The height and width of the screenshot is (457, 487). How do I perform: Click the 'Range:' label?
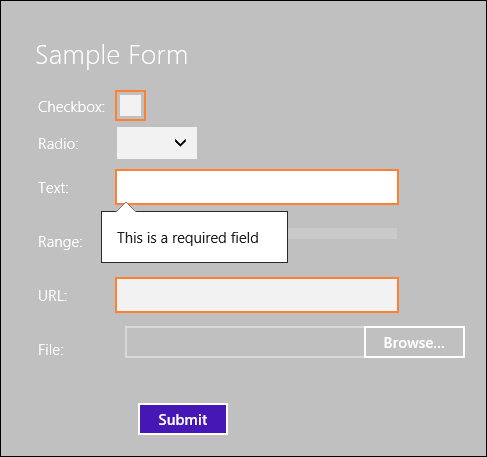click(x=60, y=242)
